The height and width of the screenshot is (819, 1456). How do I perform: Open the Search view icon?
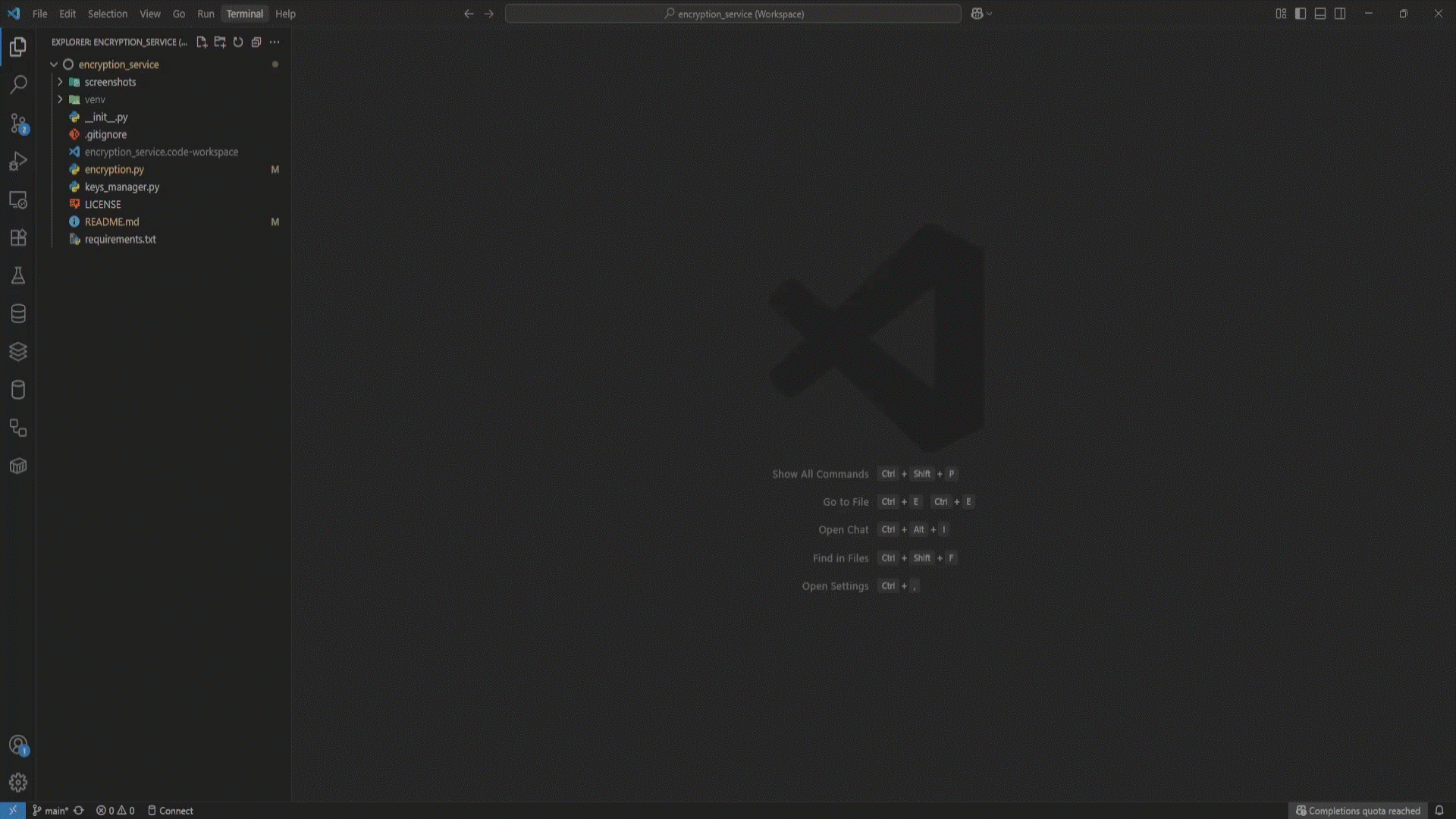pos(18,84)
